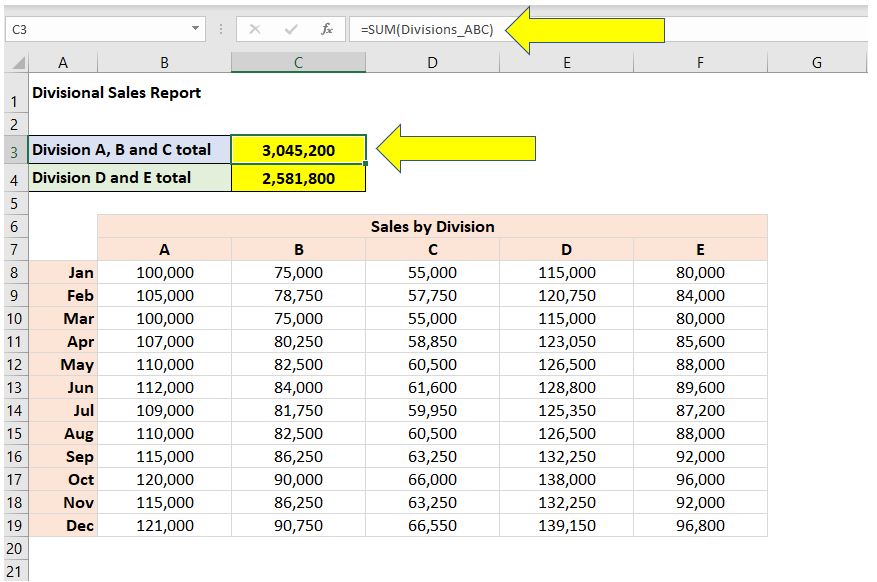The image size is (877, 582).
Task: Select the yellow cell showing 3,045,200
Action: [299, 149]
